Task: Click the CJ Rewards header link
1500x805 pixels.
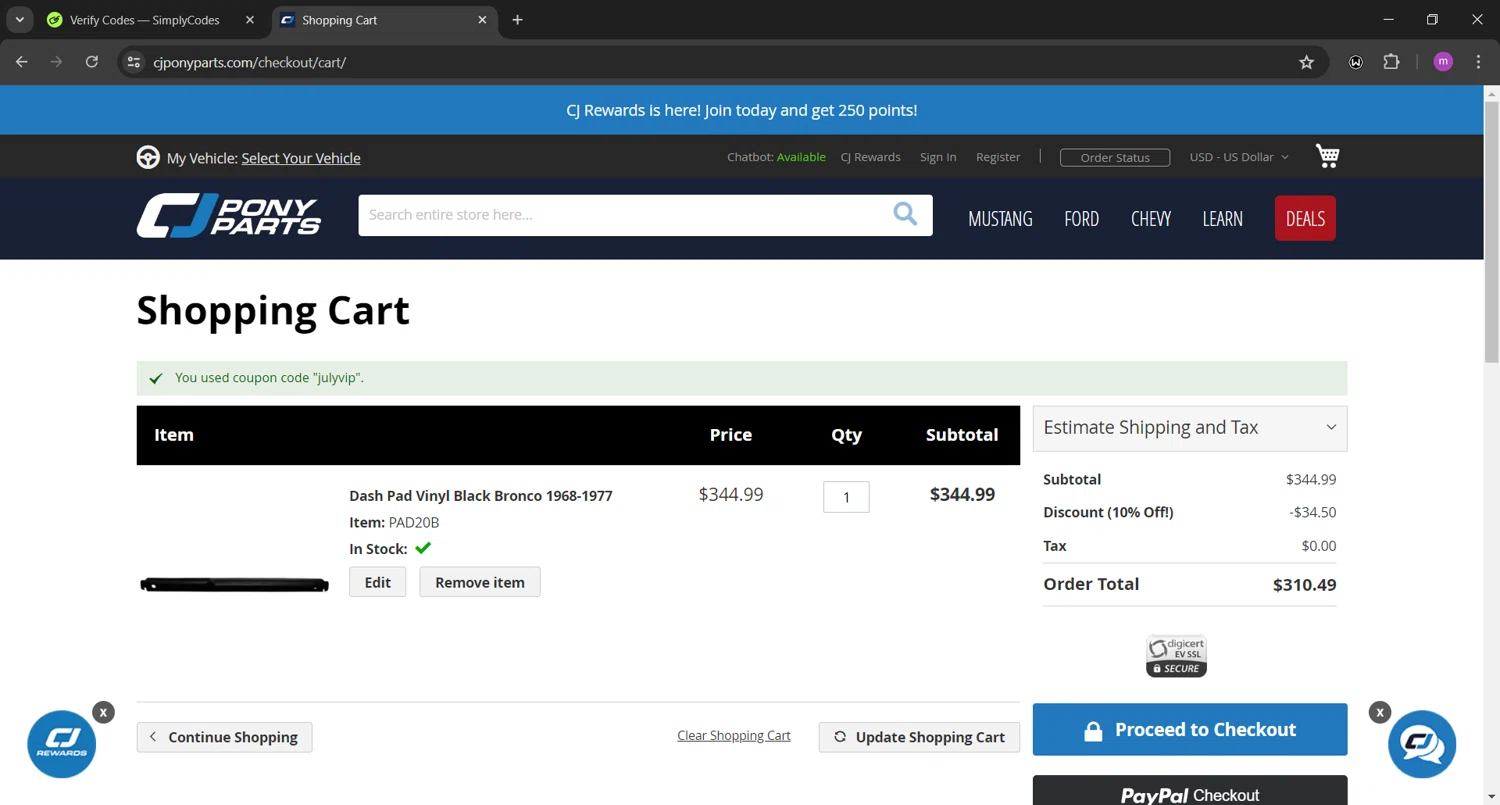Action: coord(870,157)
